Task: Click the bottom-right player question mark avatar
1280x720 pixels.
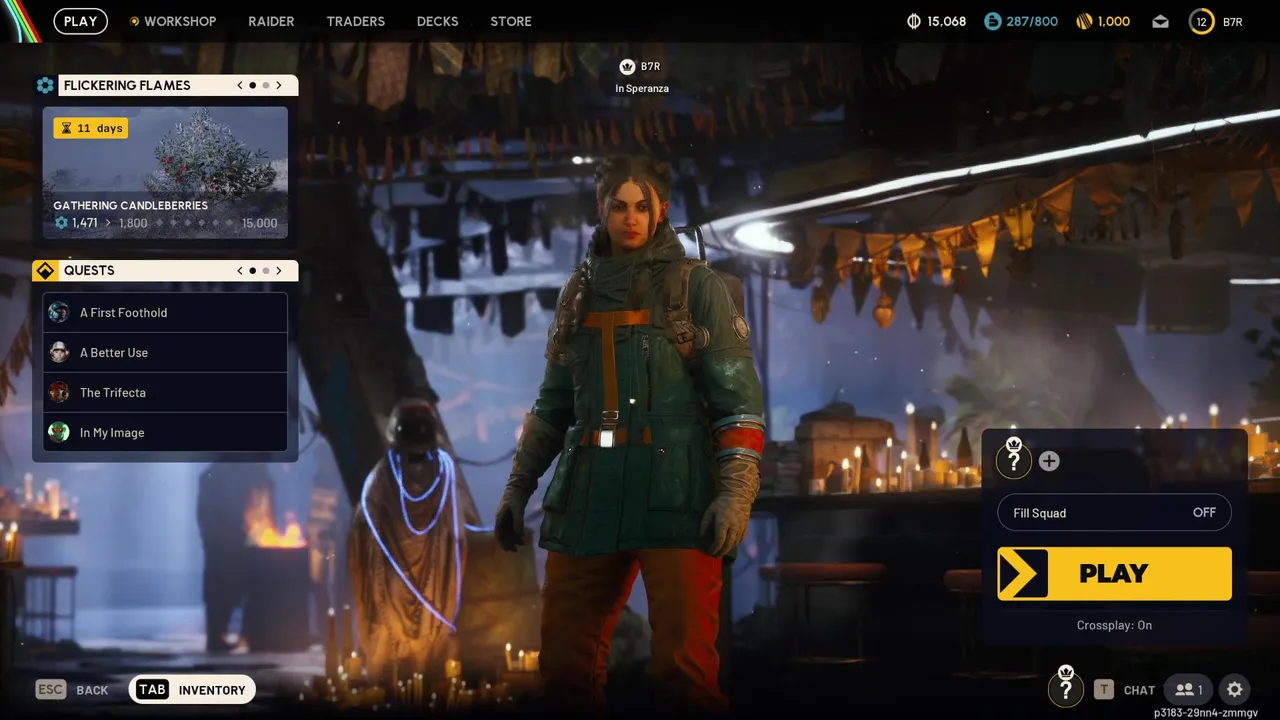Action: click(1066, 688)
